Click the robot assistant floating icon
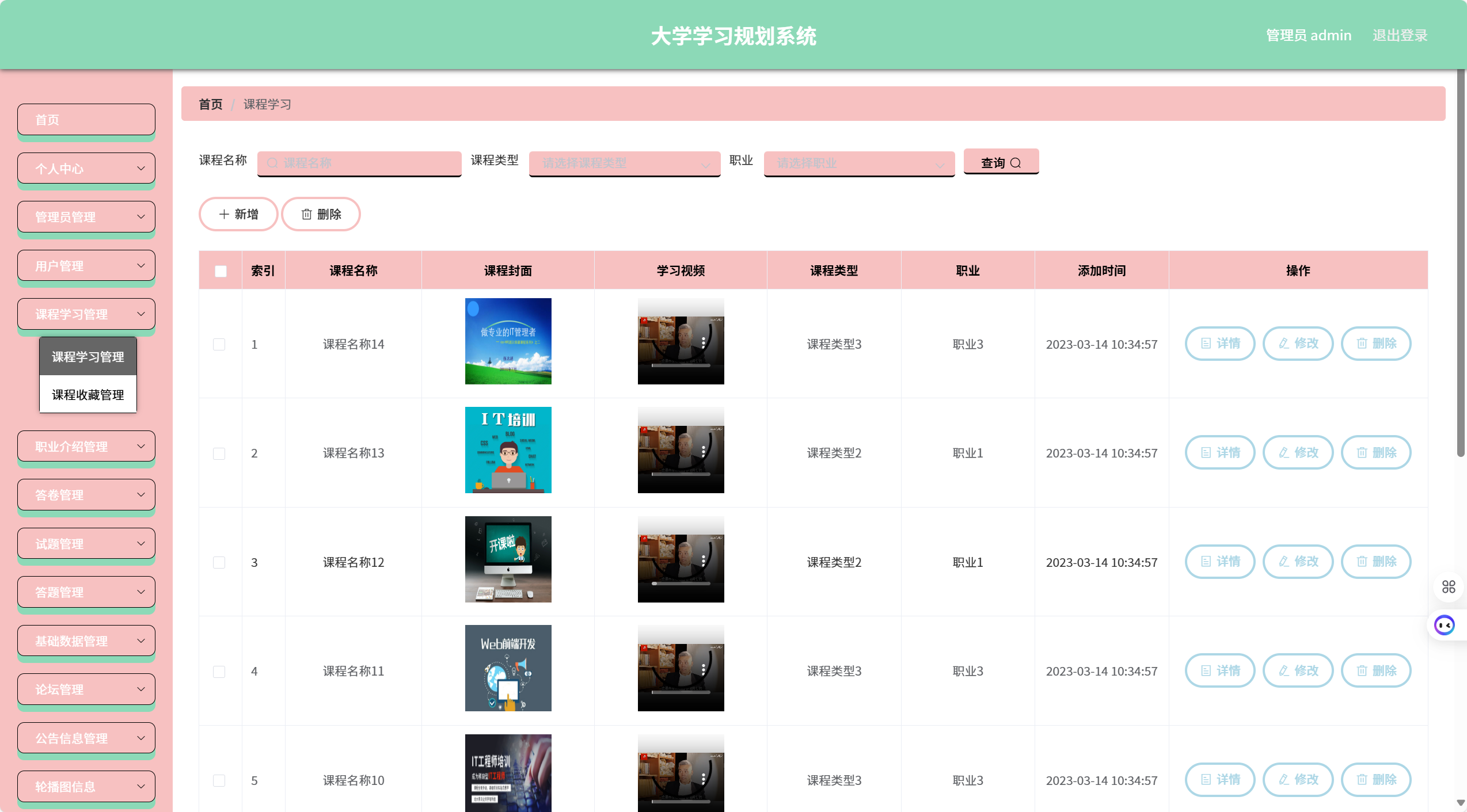1467x812 pixels. (x=1444, y=624)
